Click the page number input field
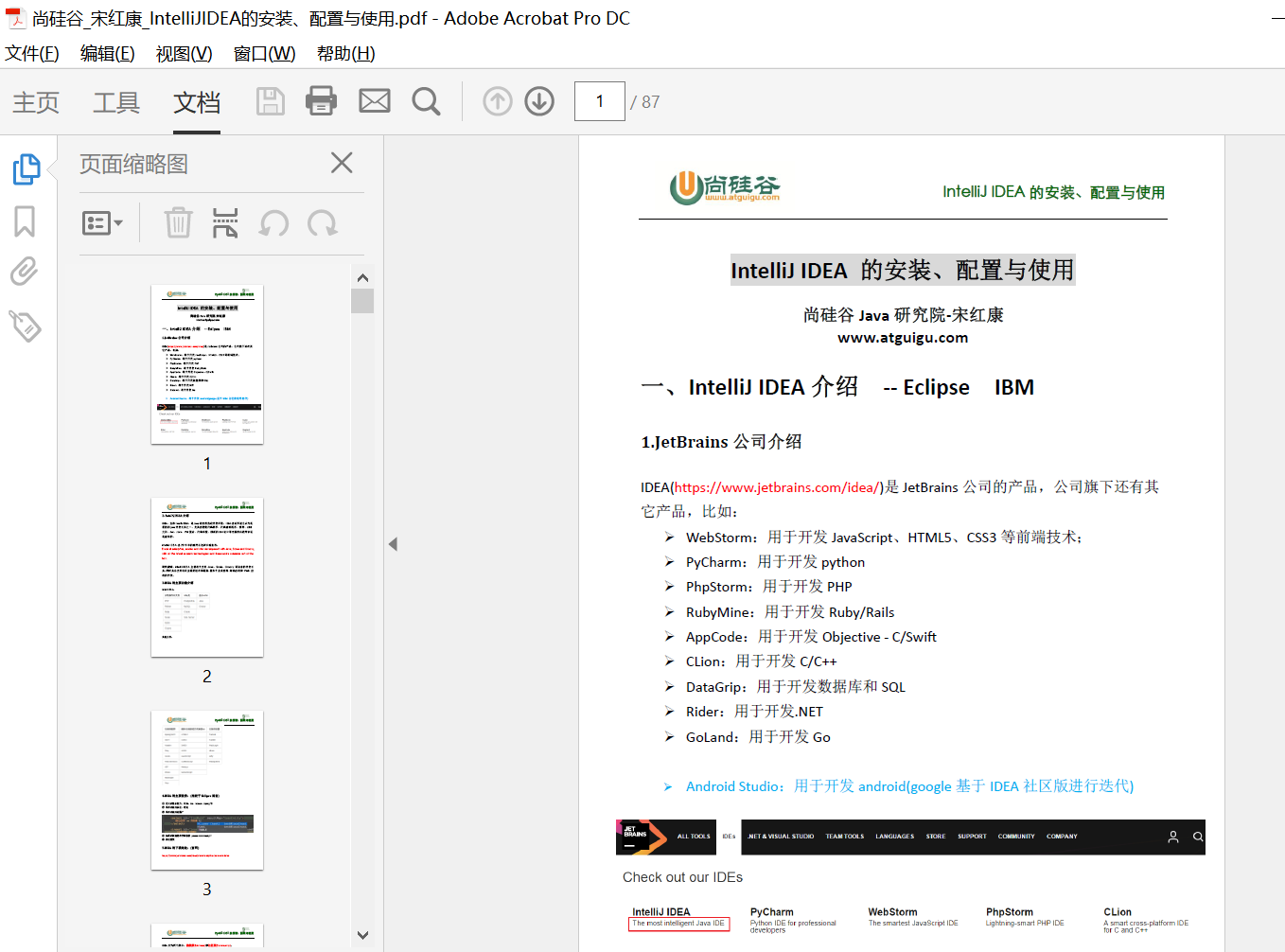The image size is (1285, 952). click(x=600, y=101)
